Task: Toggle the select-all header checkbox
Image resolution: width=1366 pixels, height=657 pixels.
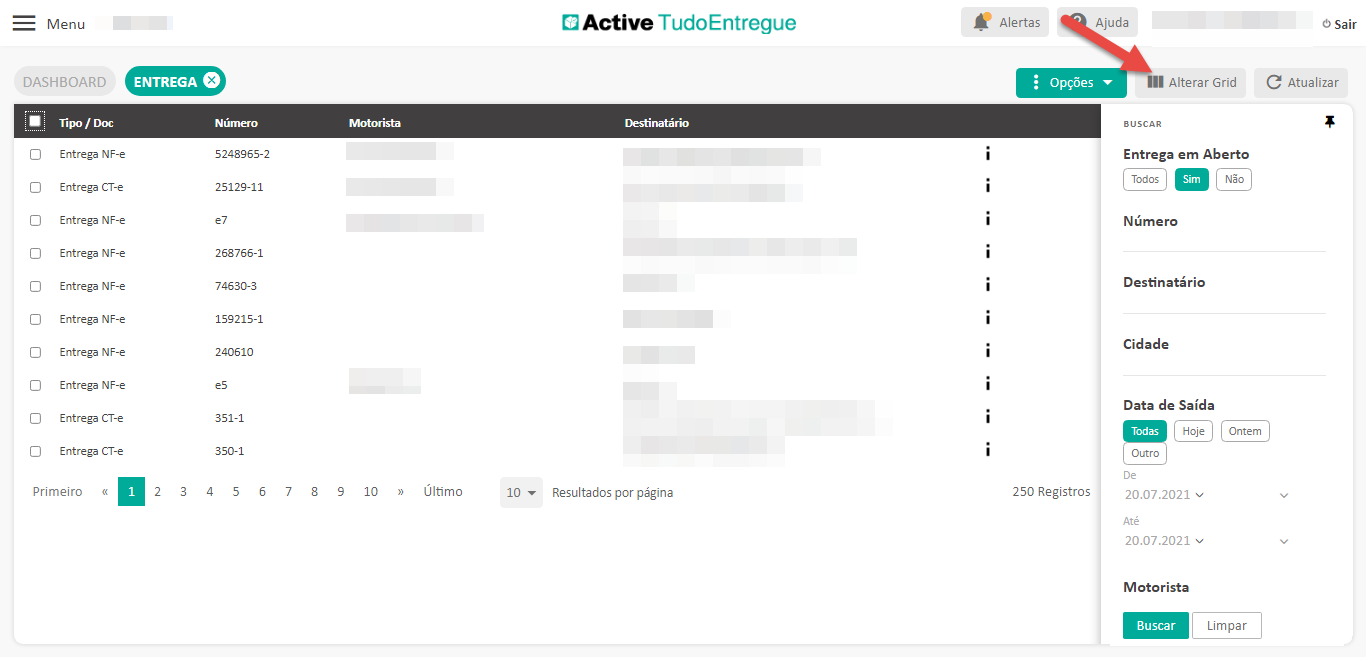Action: click(x=35, y=122)
